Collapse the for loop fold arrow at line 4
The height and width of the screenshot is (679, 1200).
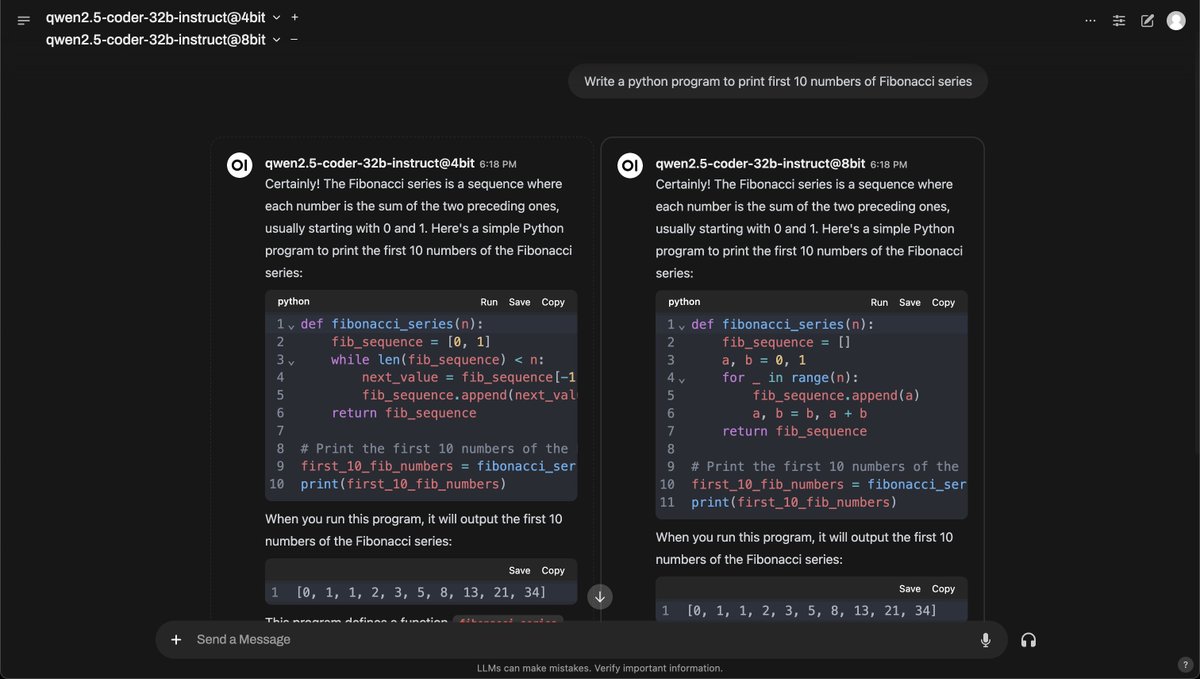coord(682,379)
